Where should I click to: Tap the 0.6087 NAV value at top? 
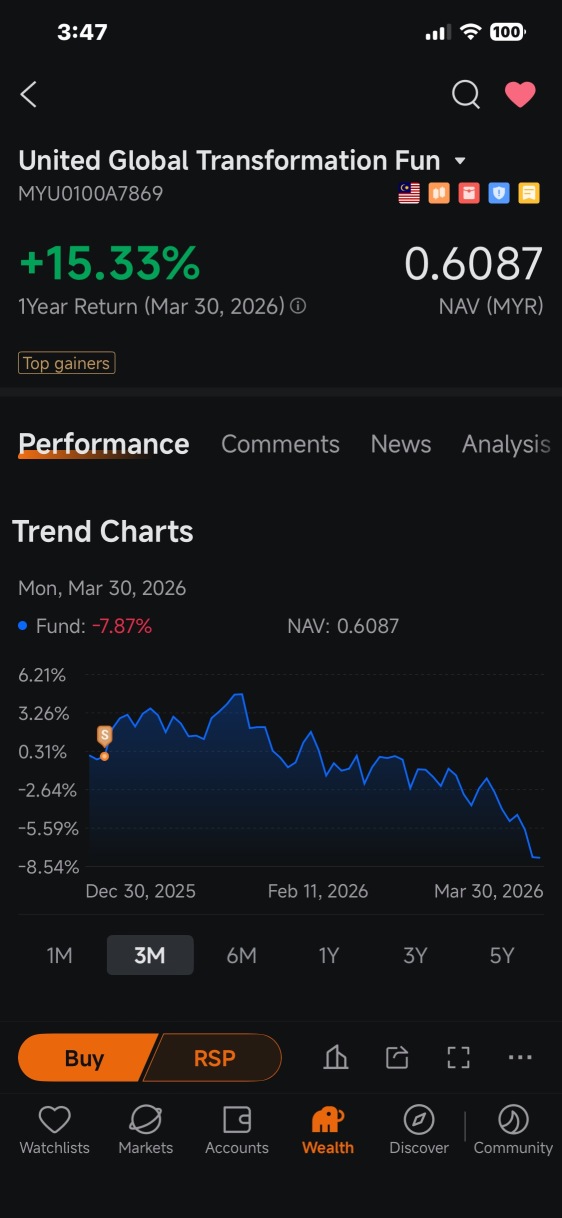point(474,263)
